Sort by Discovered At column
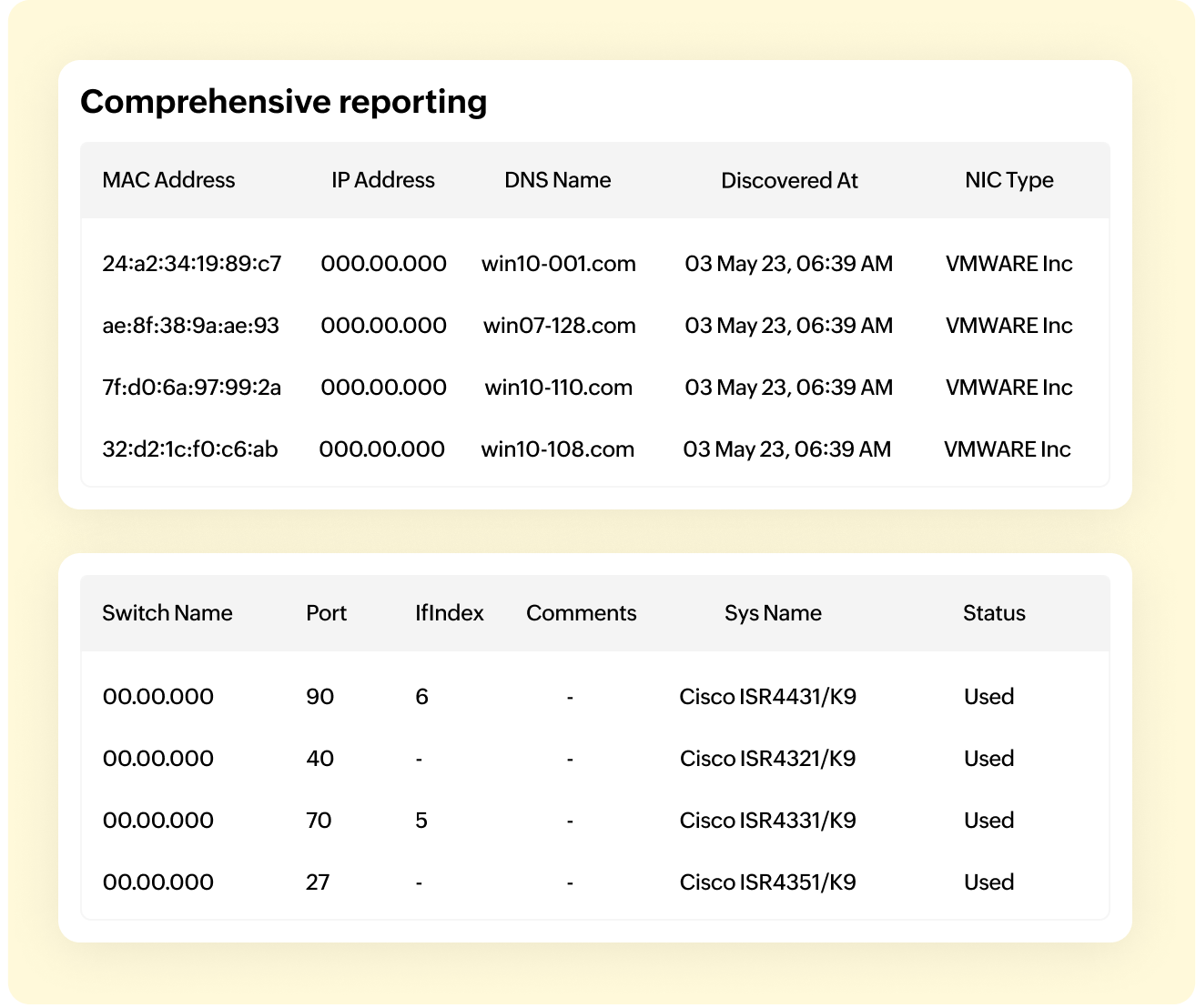Image resolution: width=1196 pixels, height=1008 pixels. (x=789, y=180)
